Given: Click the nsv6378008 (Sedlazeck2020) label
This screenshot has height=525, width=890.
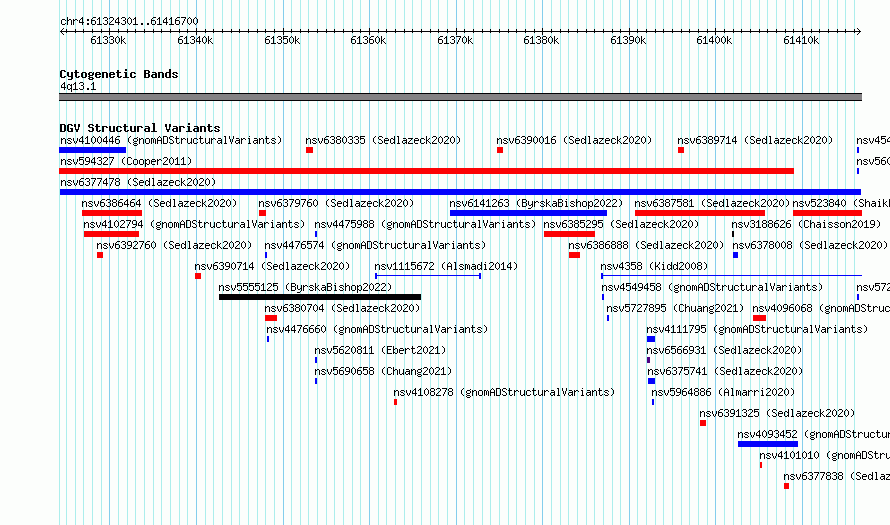Looking at the screenshot, I should click(x=810, y=245).
